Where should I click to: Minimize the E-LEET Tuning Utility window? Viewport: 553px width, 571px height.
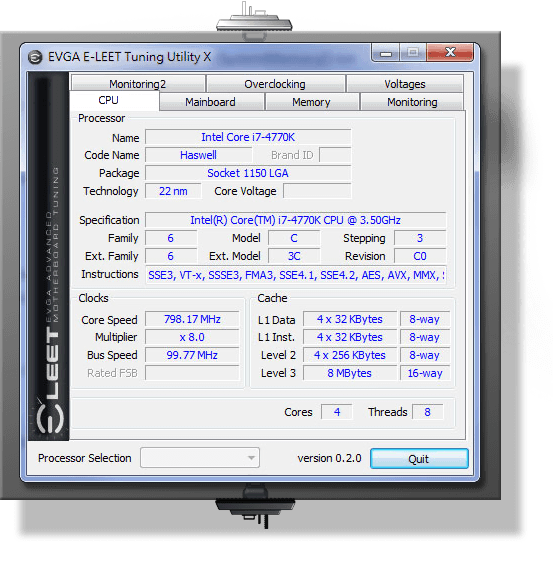(x=386, y=54)
